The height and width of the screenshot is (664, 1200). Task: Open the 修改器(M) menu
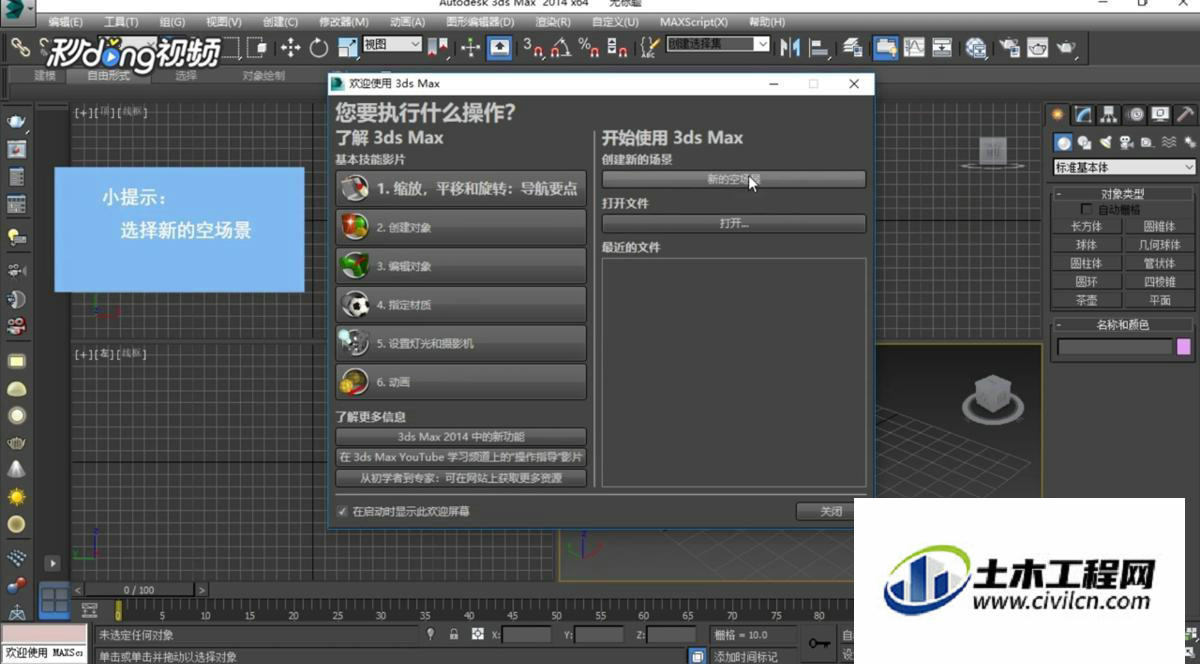[344, 21]
